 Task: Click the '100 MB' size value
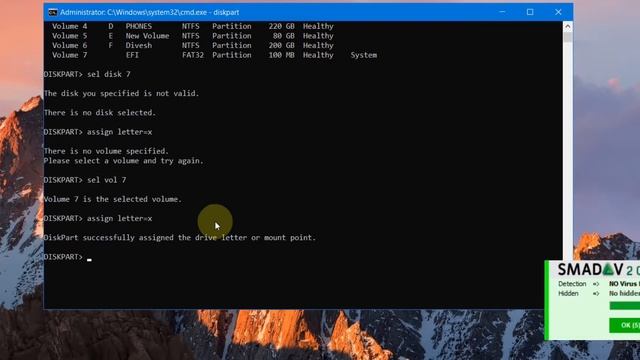click(x=281, y=55)
